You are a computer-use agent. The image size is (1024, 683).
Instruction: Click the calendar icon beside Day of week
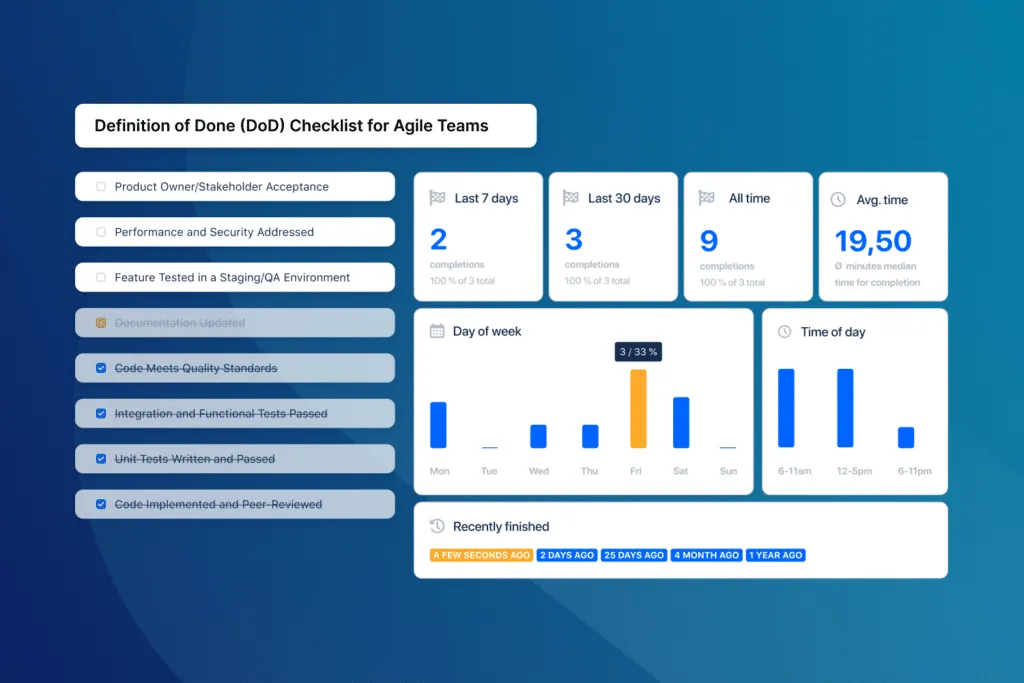437,331
